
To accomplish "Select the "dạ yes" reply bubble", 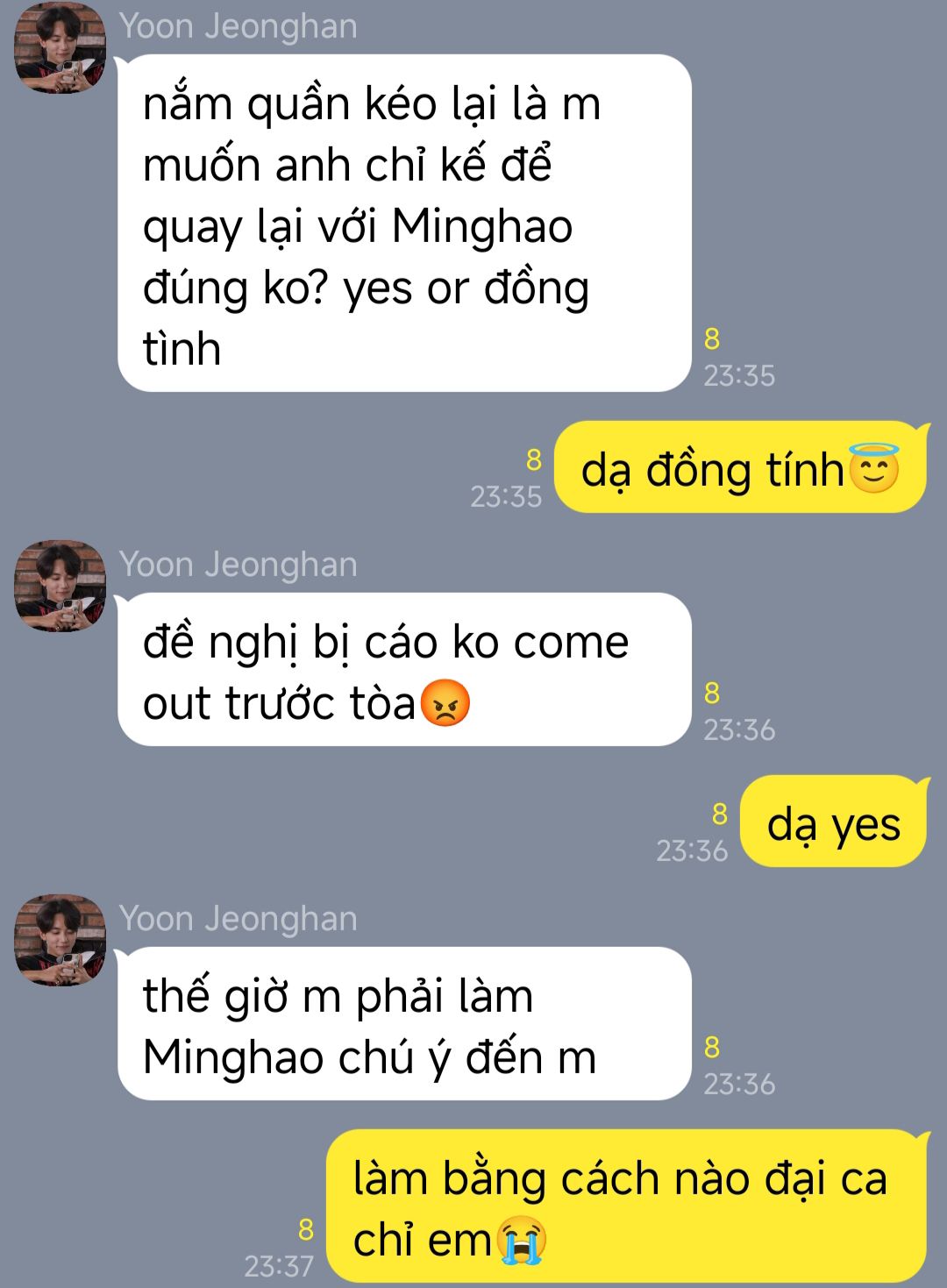I will [833, 822].
